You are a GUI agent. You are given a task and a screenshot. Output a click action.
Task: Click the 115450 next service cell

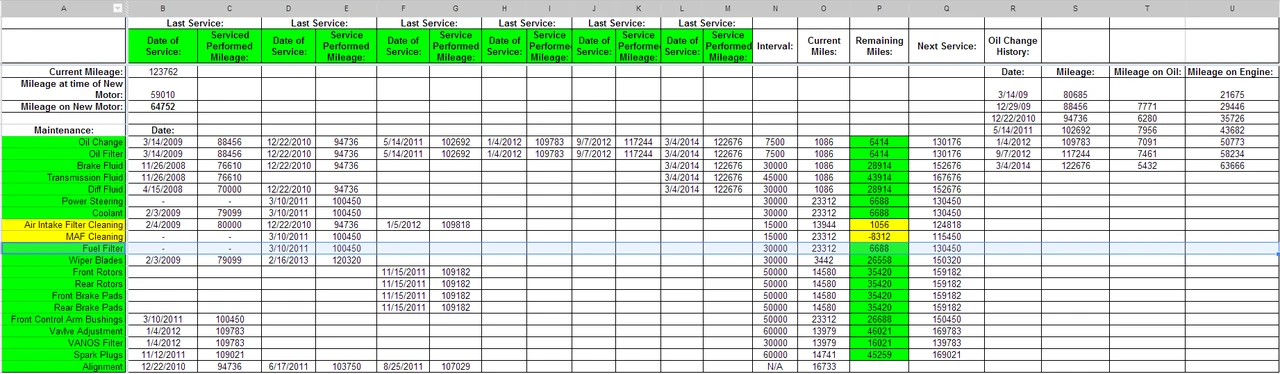[x=946, y=236]
